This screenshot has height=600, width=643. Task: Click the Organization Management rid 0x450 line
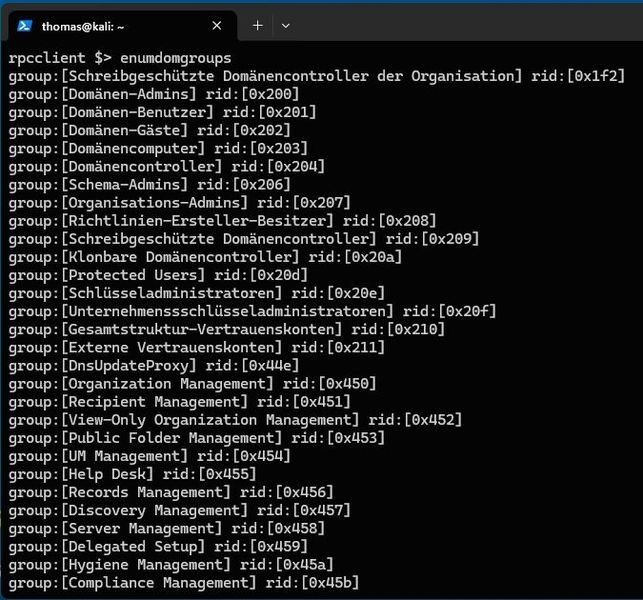(x=192, y=383)
